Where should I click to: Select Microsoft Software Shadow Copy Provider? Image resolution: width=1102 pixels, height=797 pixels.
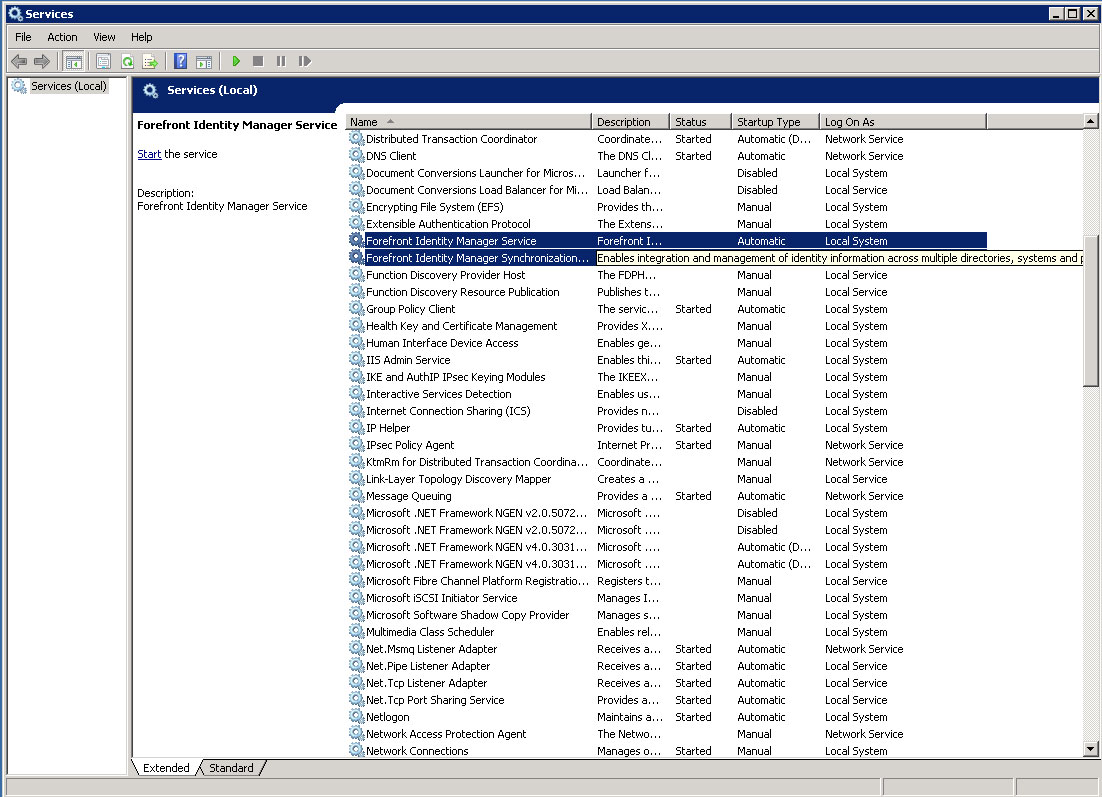point(668,615)
